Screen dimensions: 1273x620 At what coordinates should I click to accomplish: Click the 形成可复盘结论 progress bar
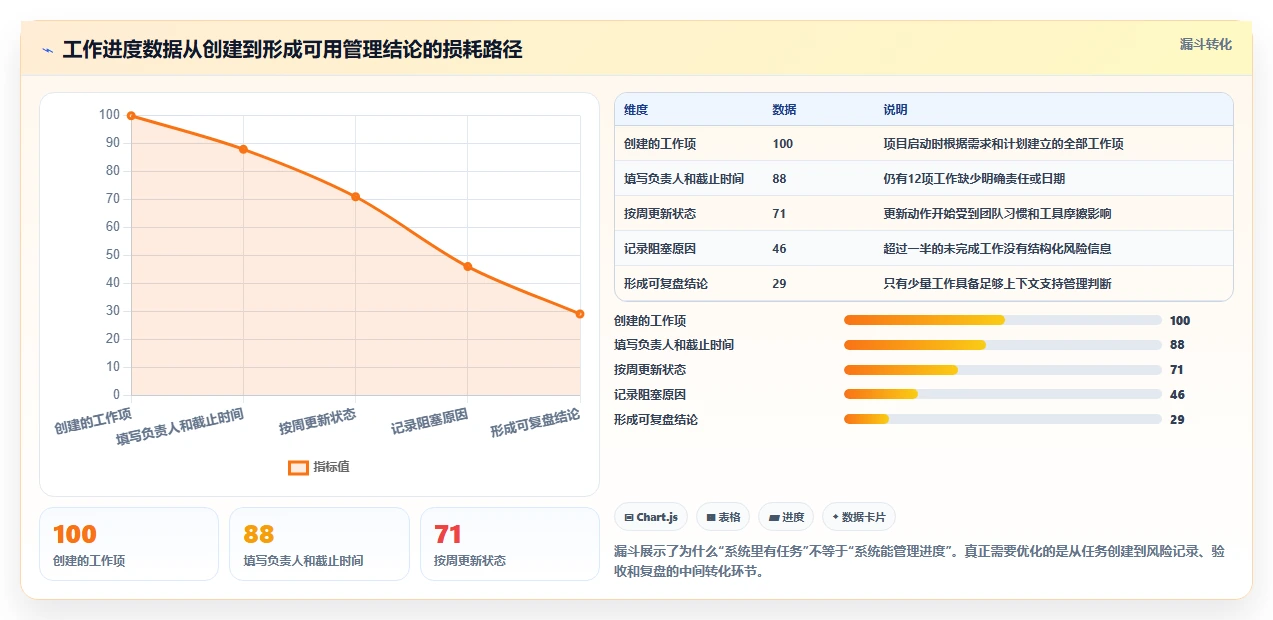click(x=1003, y=419)
